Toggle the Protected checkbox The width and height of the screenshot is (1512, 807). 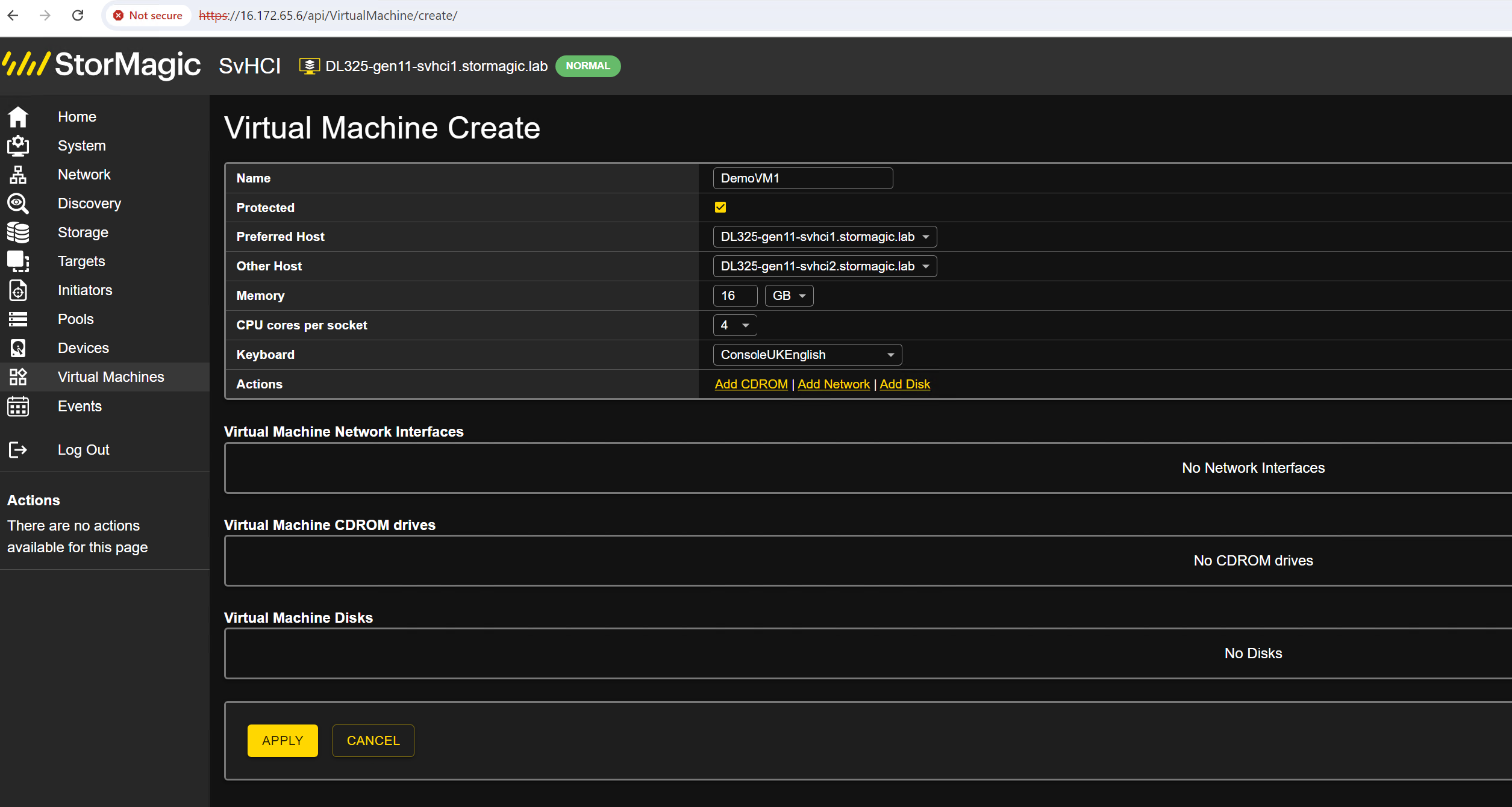(x=720, y=207)
